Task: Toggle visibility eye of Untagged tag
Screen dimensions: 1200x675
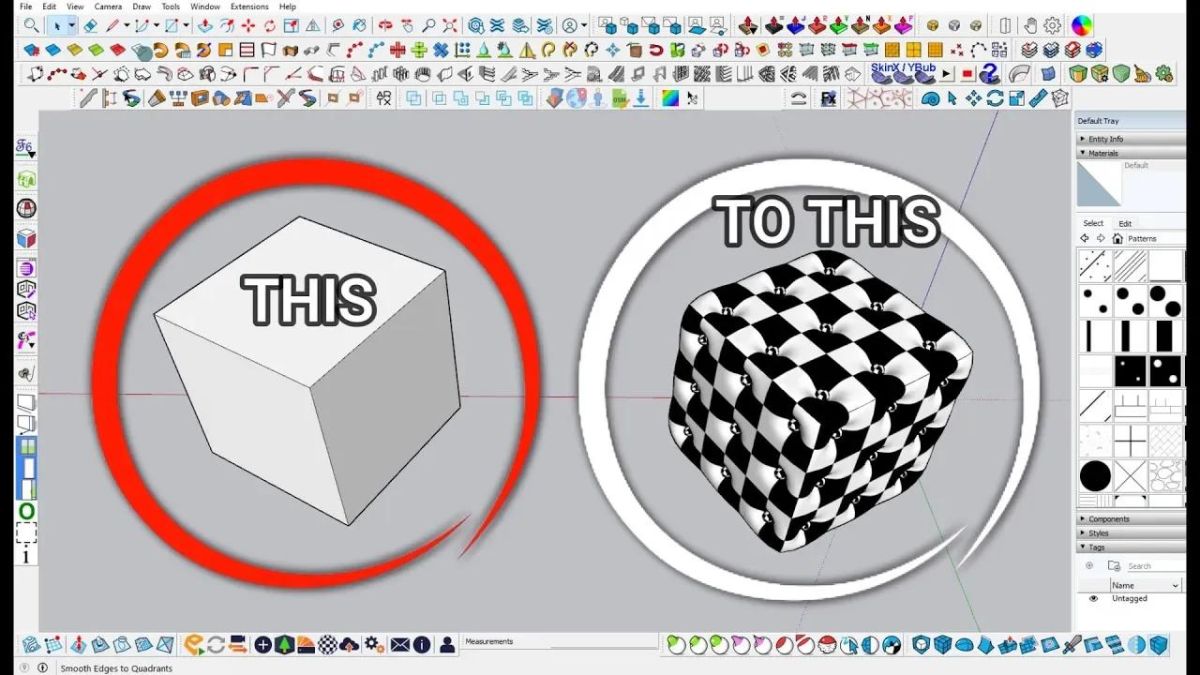Action: click(1093, 598)
